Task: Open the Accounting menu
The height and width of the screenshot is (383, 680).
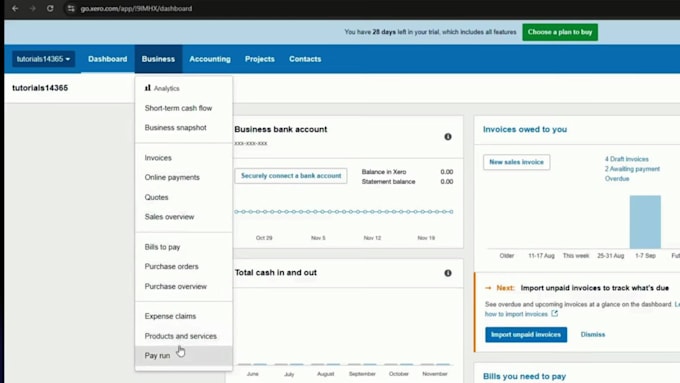Action: point(210,59)
